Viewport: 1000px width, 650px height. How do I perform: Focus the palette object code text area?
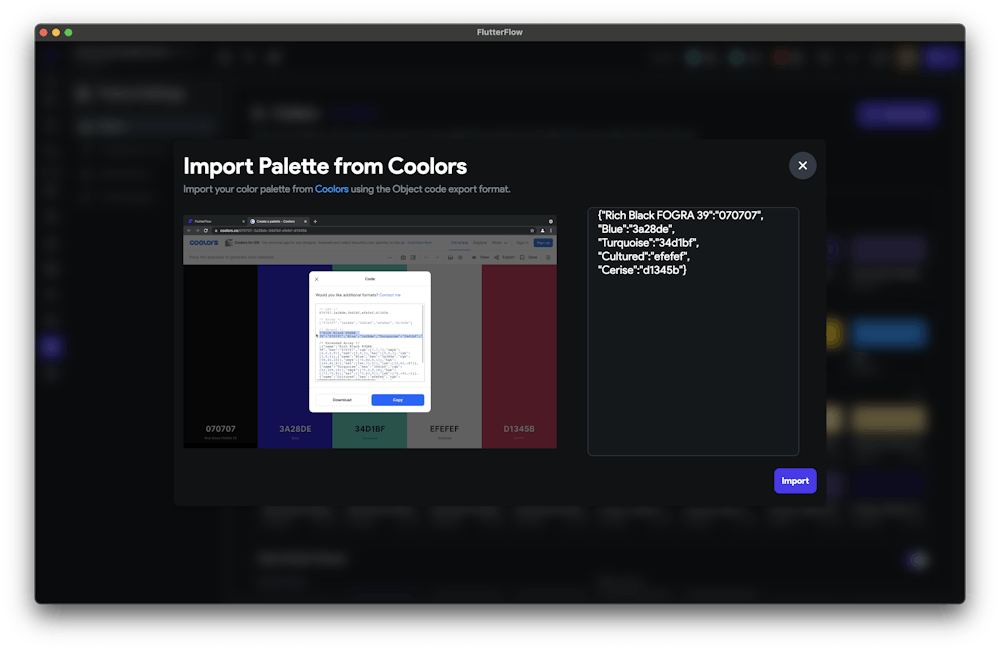693,331
